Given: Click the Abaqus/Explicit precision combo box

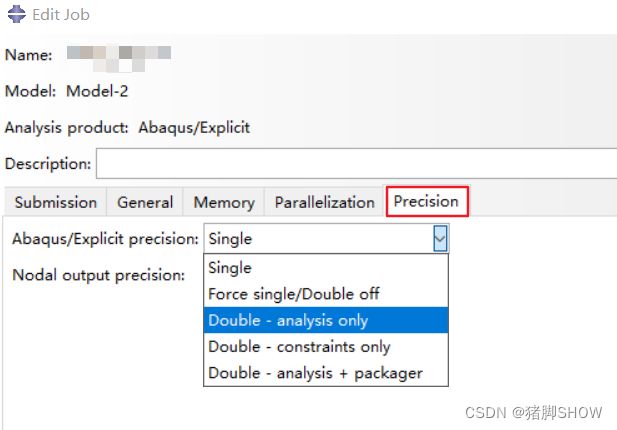Looking at the screenshot, I should (x=326, y=238).
